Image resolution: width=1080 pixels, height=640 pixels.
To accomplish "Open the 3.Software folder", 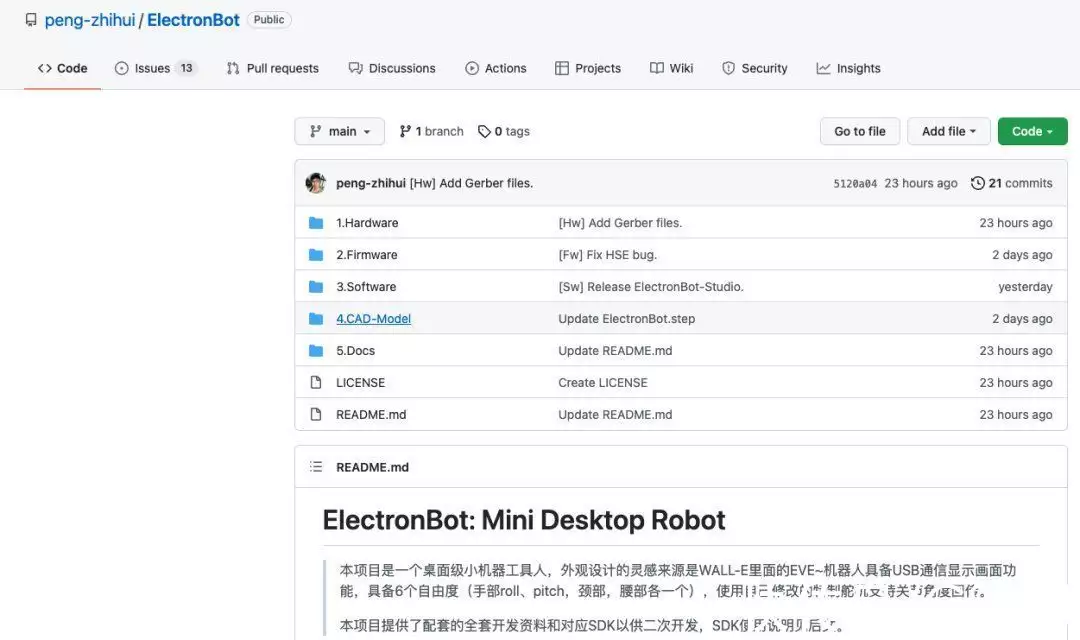I will coord(366,287).
